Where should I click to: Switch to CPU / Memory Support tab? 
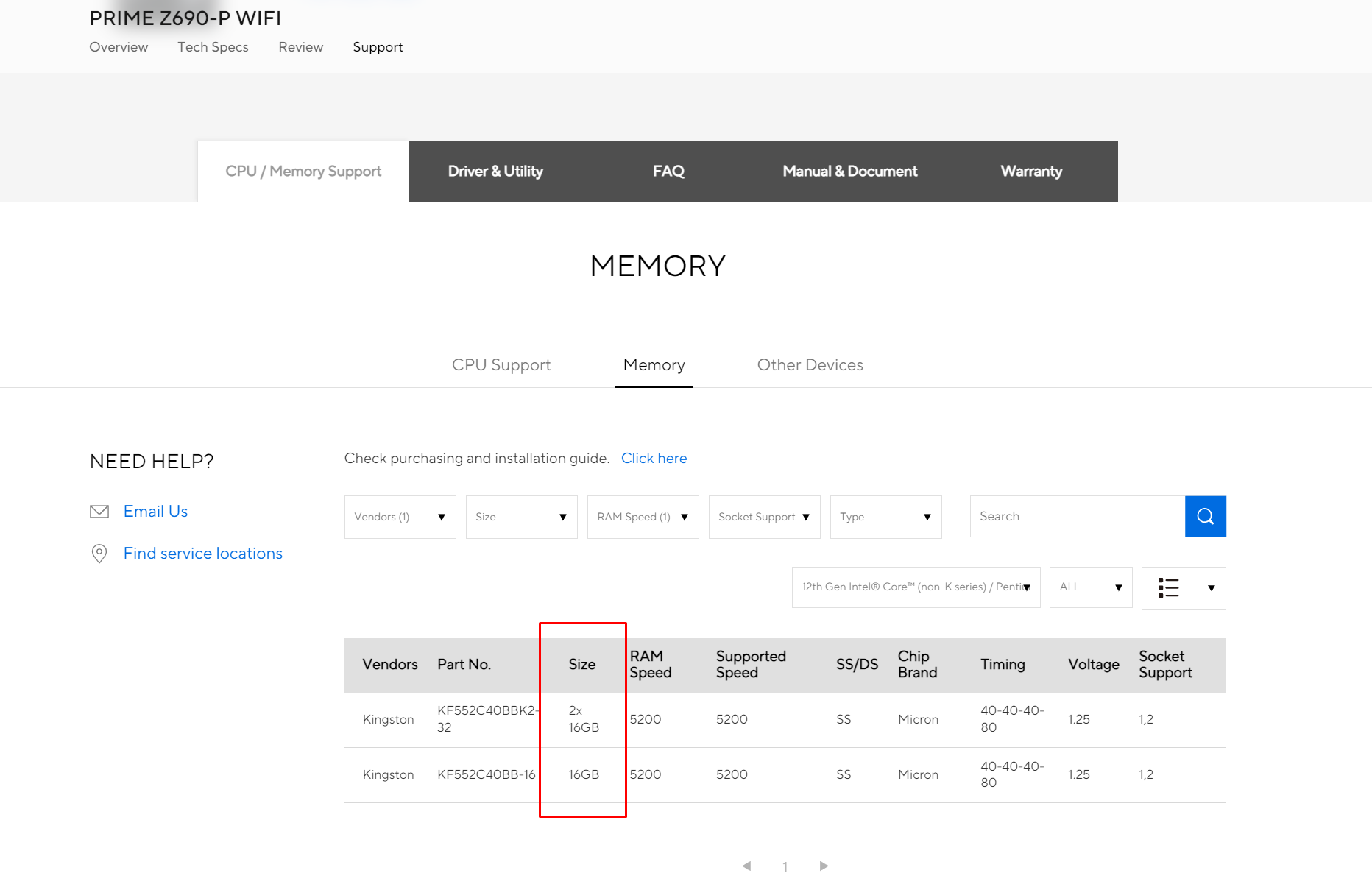[303, 172]
